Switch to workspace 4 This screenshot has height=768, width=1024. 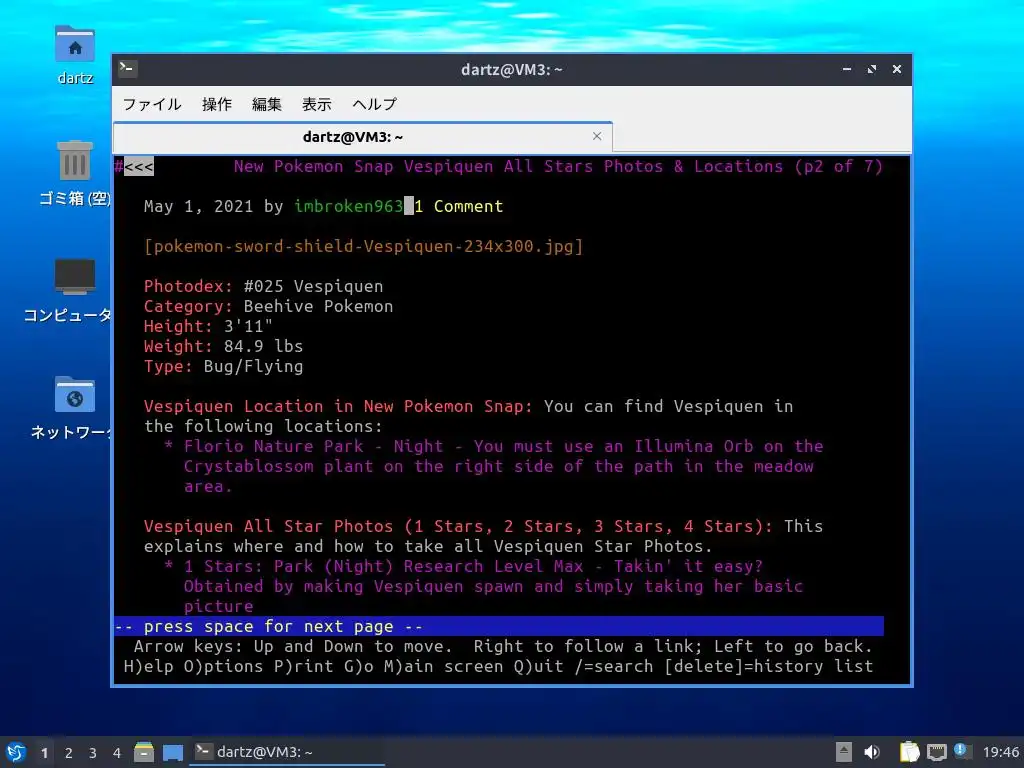coord(117,753)
